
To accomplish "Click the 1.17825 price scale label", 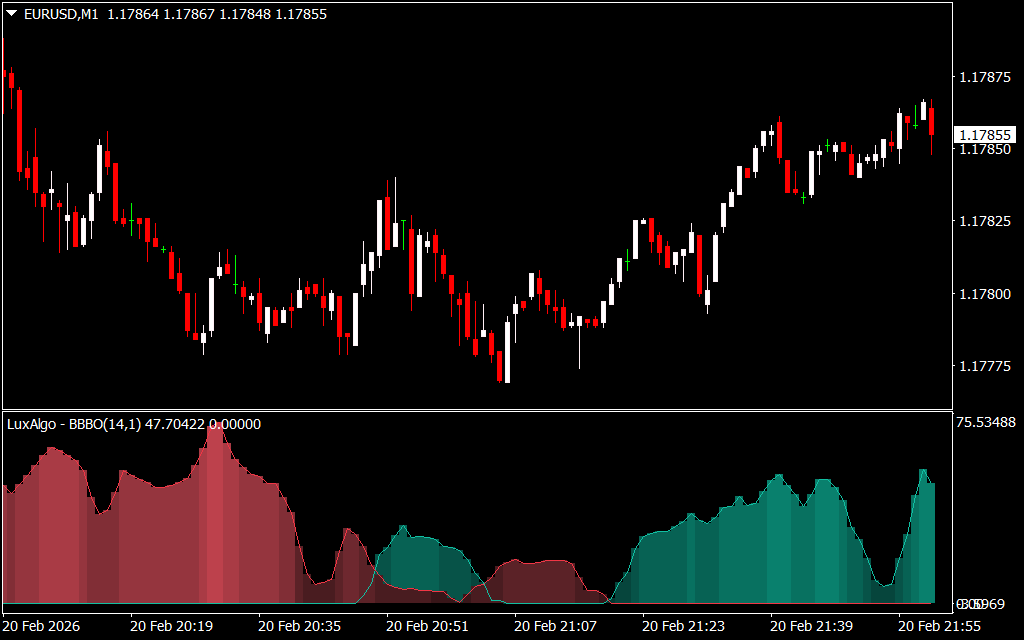I will (984, 221).
